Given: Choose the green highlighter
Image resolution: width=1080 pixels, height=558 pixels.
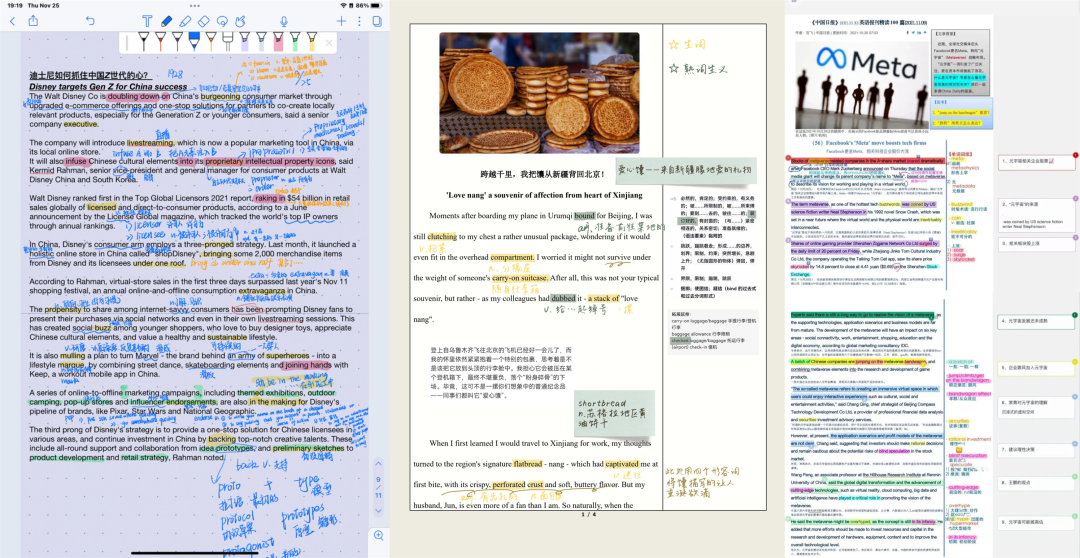Looking at the screenshot, I should [x=295, y=42].
